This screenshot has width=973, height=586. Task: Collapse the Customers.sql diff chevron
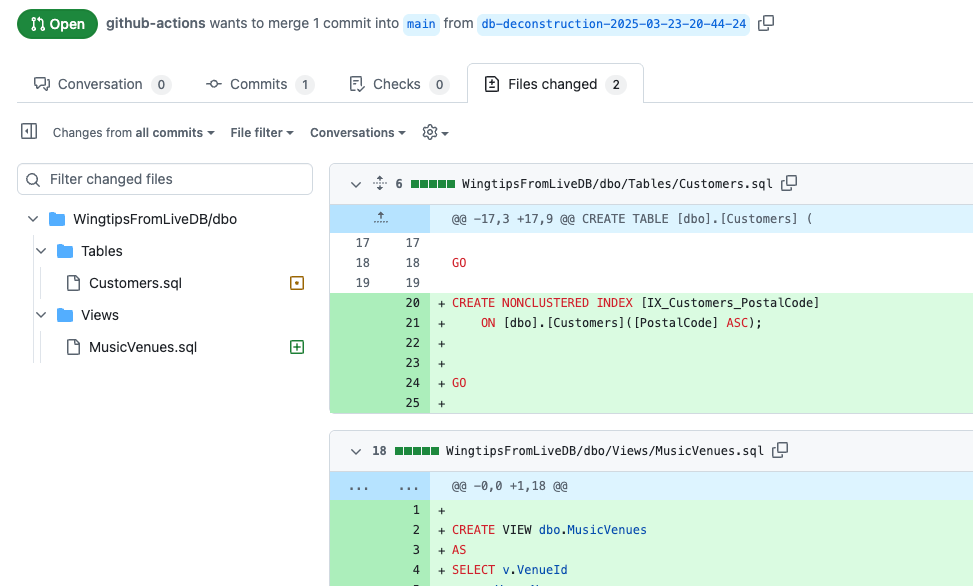click(x=356, y=184)
